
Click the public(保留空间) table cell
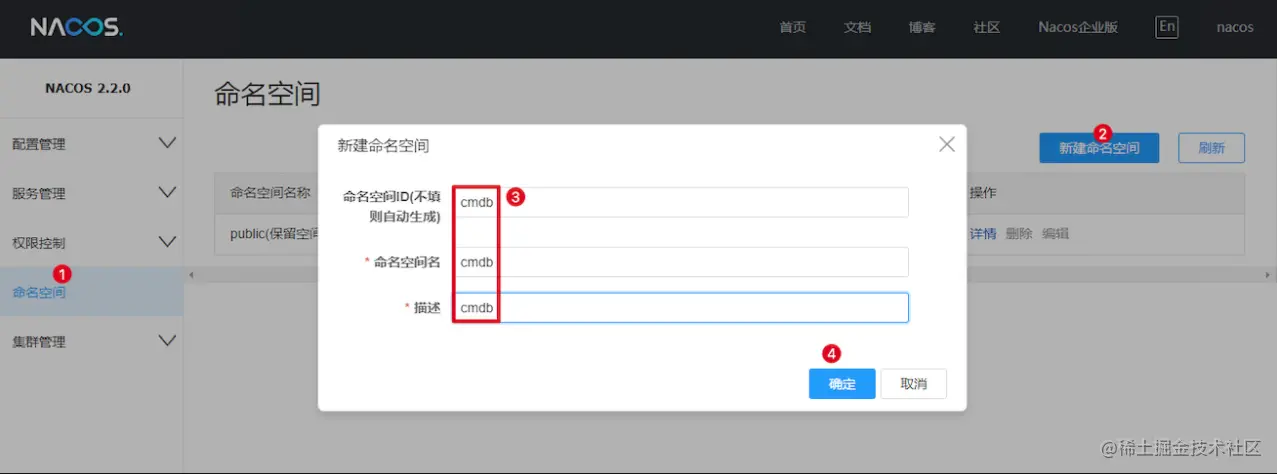[x=274, y=234]
